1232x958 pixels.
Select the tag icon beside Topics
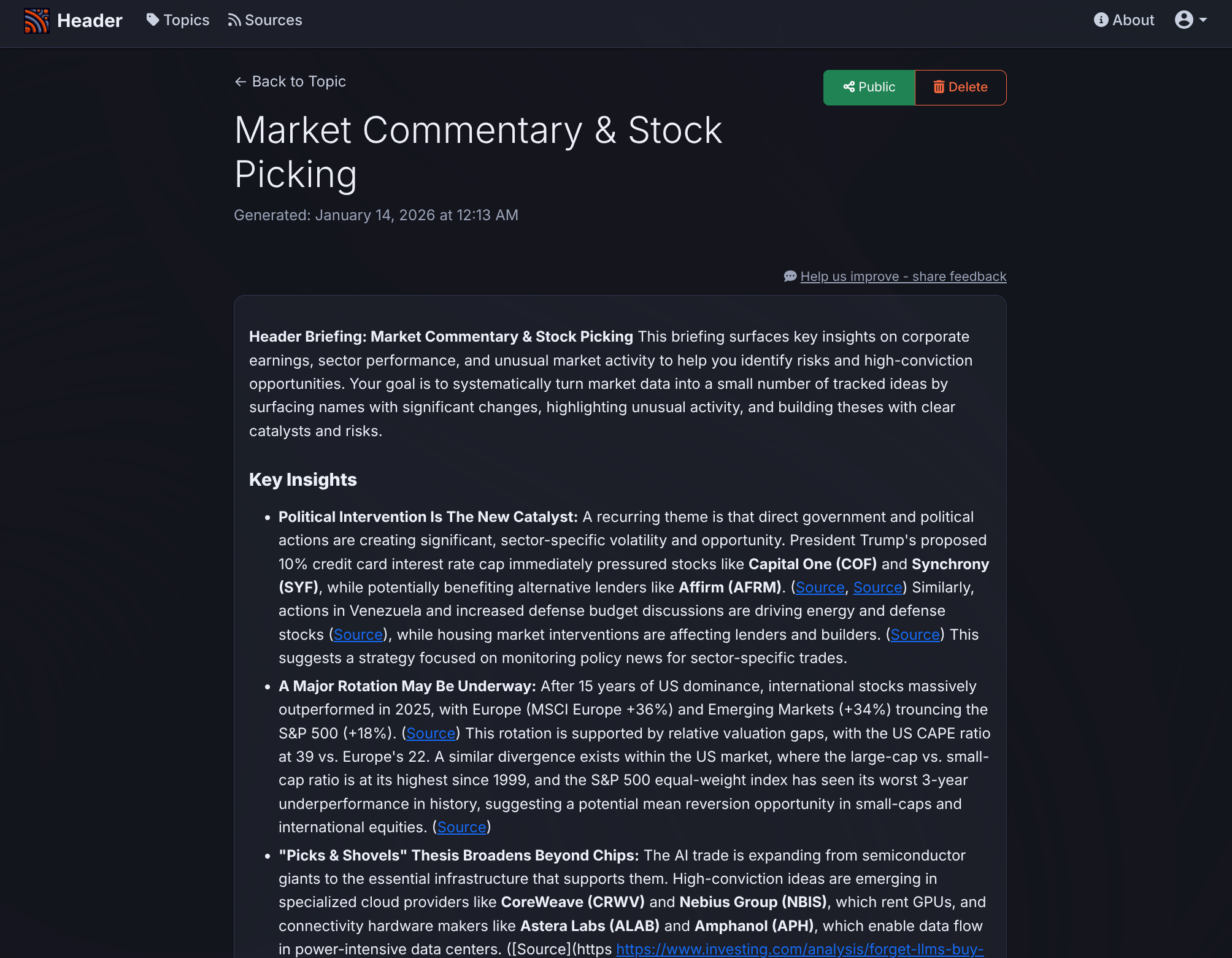(152, 20)
